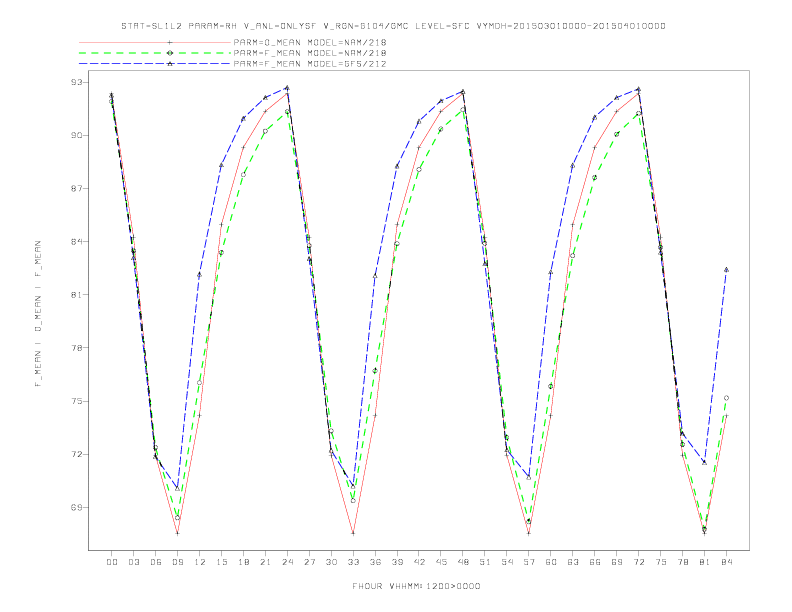Click y-axis tick value 78

pos(76,348)
